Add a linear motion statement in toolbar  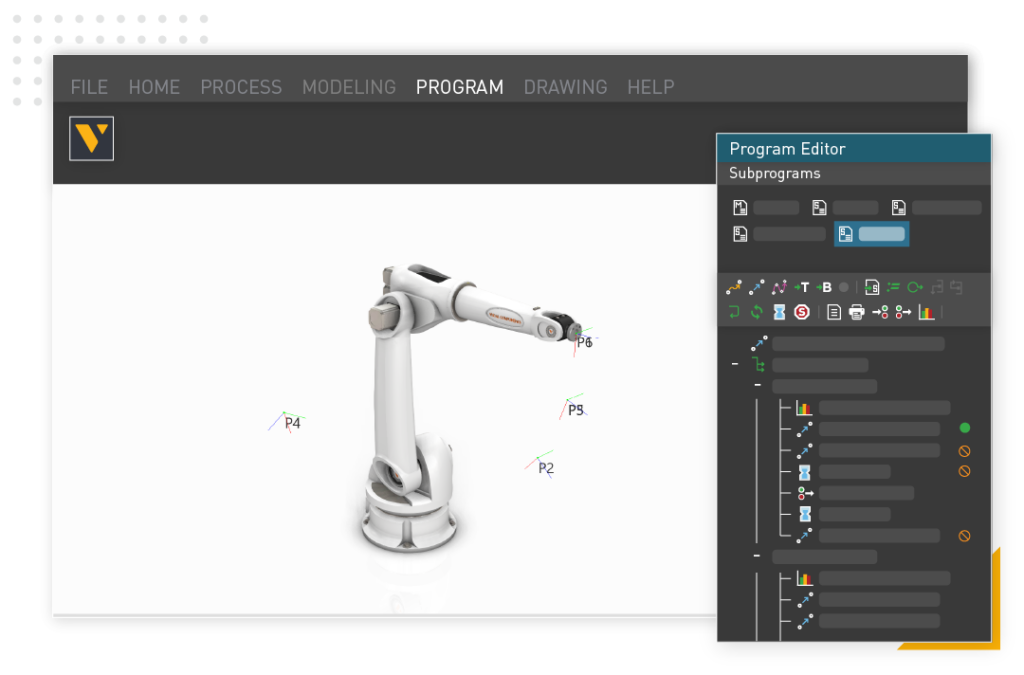pos(757,288)
